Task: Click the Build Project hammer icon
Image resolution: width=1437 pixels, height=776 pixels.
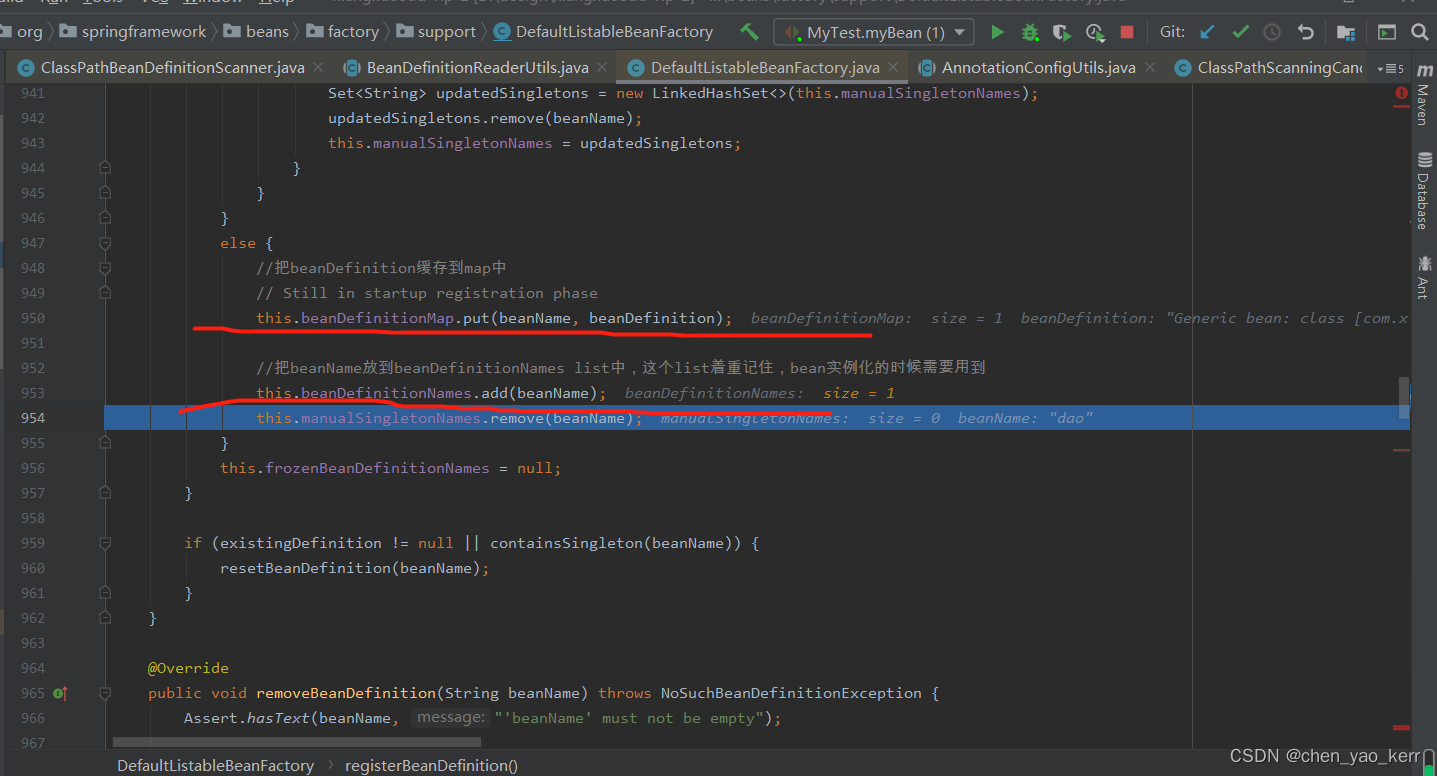Action: click(x=749, y=32)
